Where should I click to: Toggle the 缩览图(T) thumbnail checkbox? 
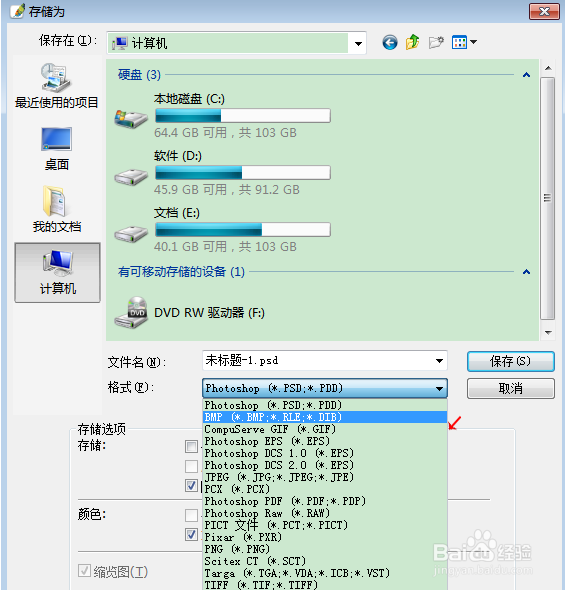pyautogui.click(x=84, y=571)
